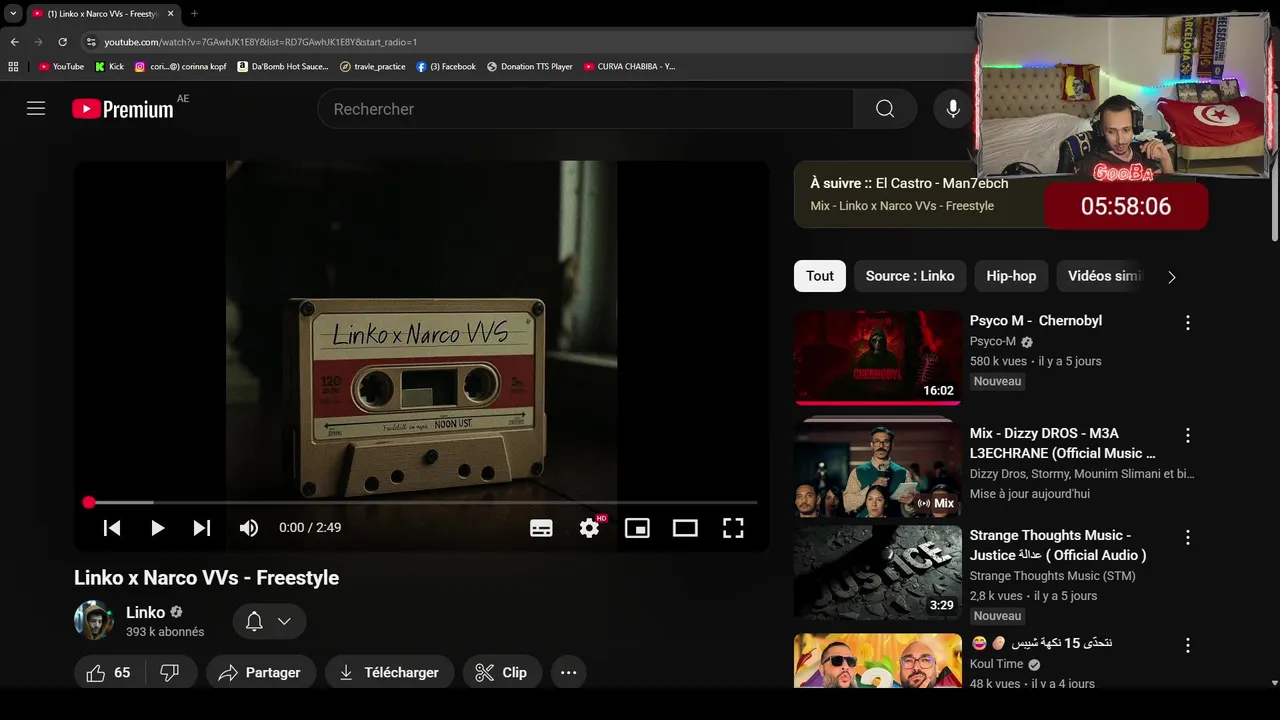Open options menu for Psyco M Chernobyl

pos(1188,323)
